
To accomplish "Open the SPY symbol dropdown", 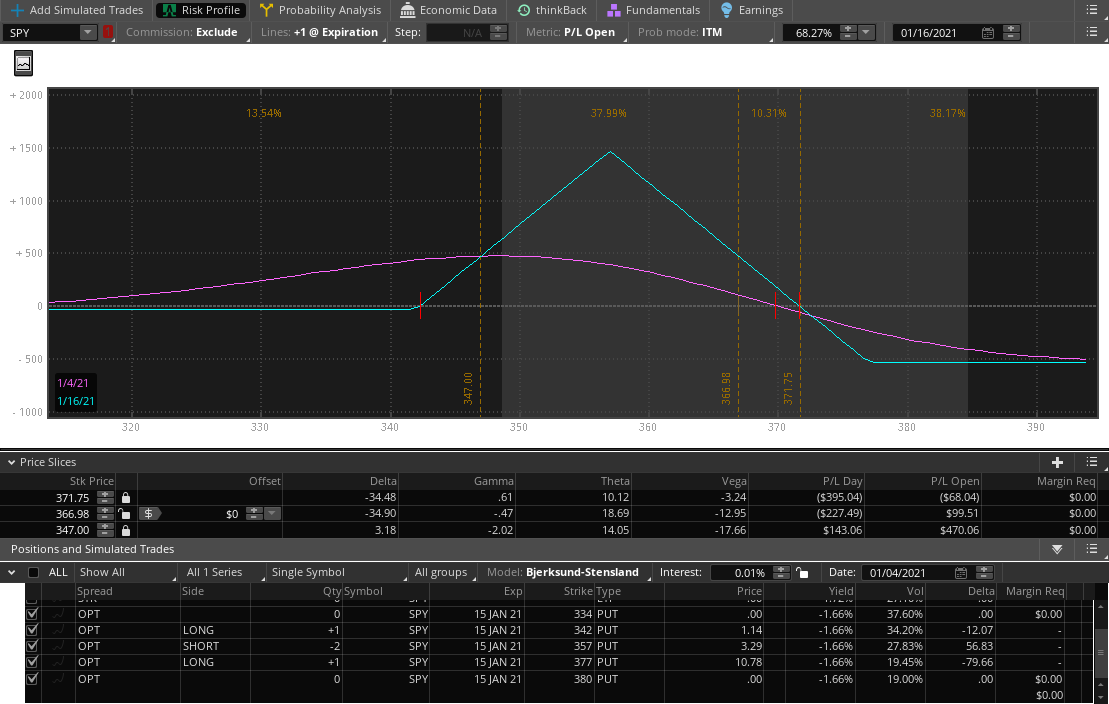I will pyautogui.click(x=87, y=32).
